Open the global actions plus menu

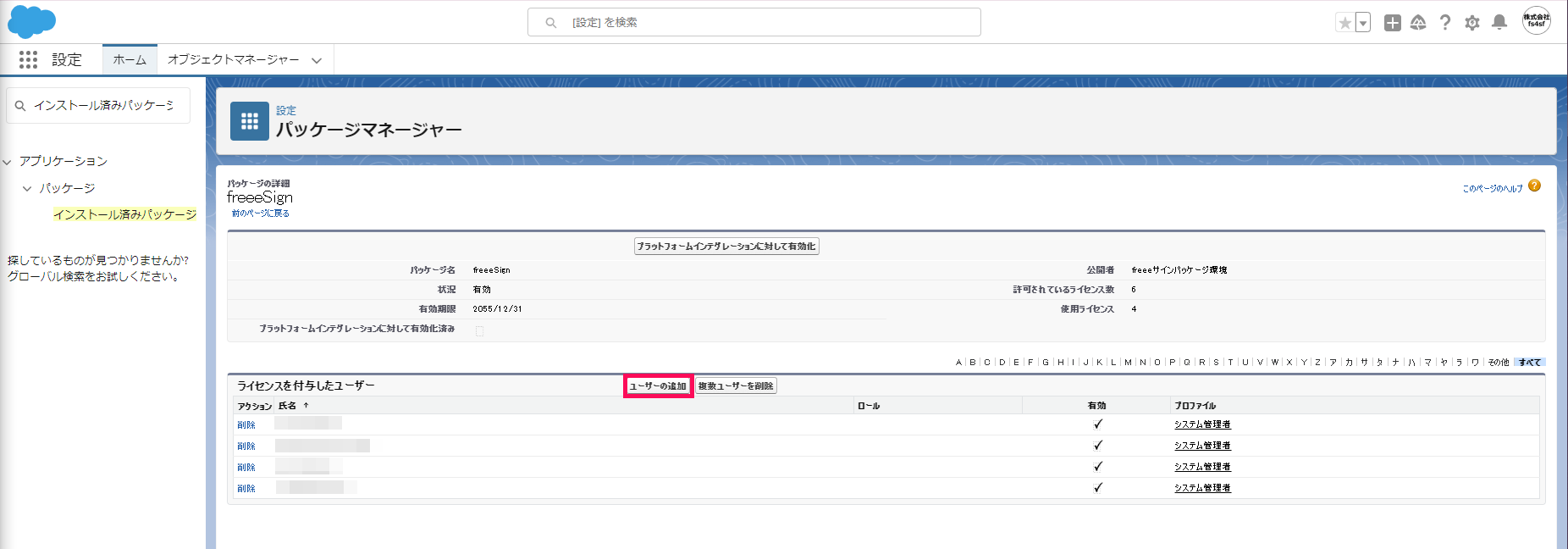tap(1393, 23)
